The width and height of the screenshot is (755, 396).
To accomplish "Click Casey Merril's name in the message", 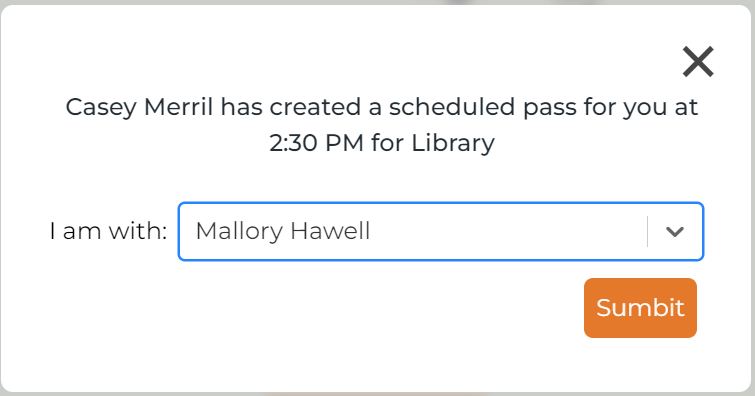I will (139, 107).
